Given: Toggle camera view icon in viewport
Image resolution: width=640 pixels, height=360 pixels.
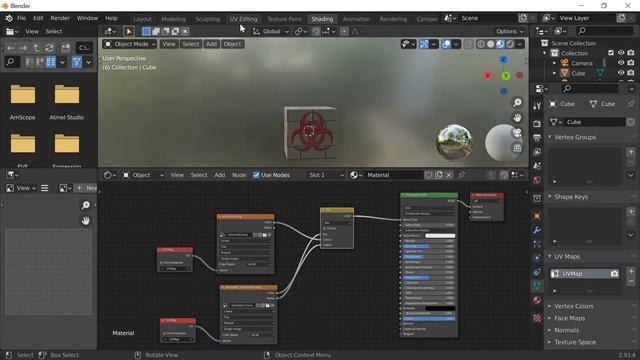Looking at the screenshot, I should 517,133.
